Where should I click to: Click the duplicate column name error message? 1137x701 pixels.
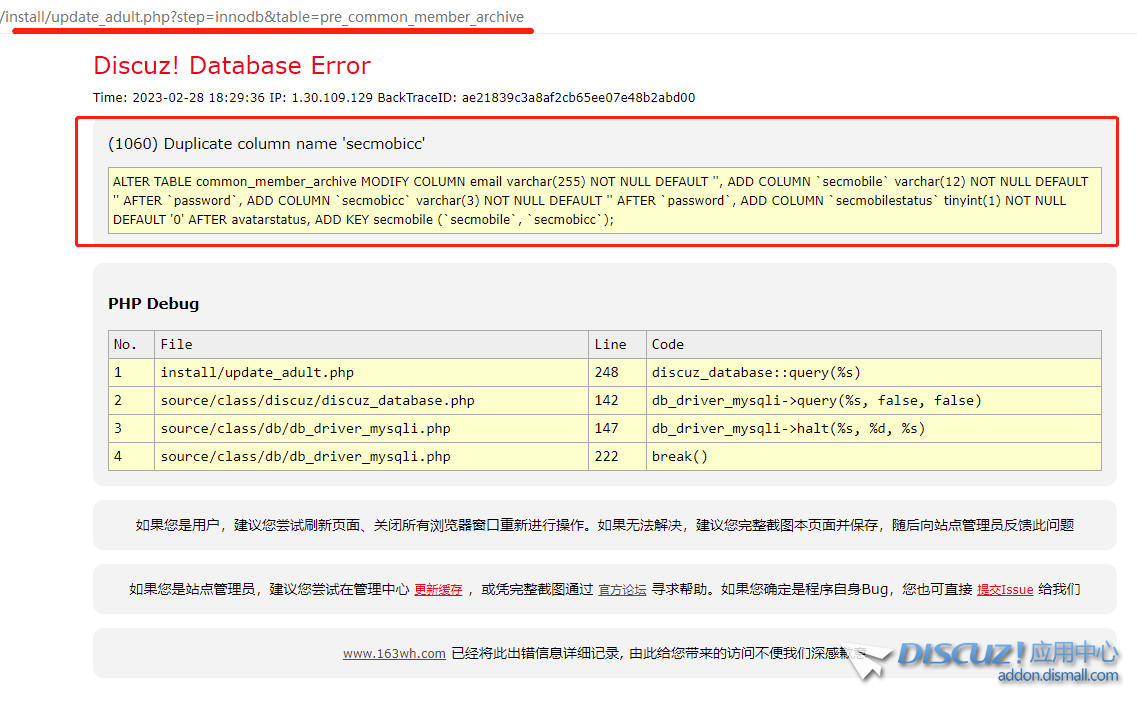pos(266,144)
